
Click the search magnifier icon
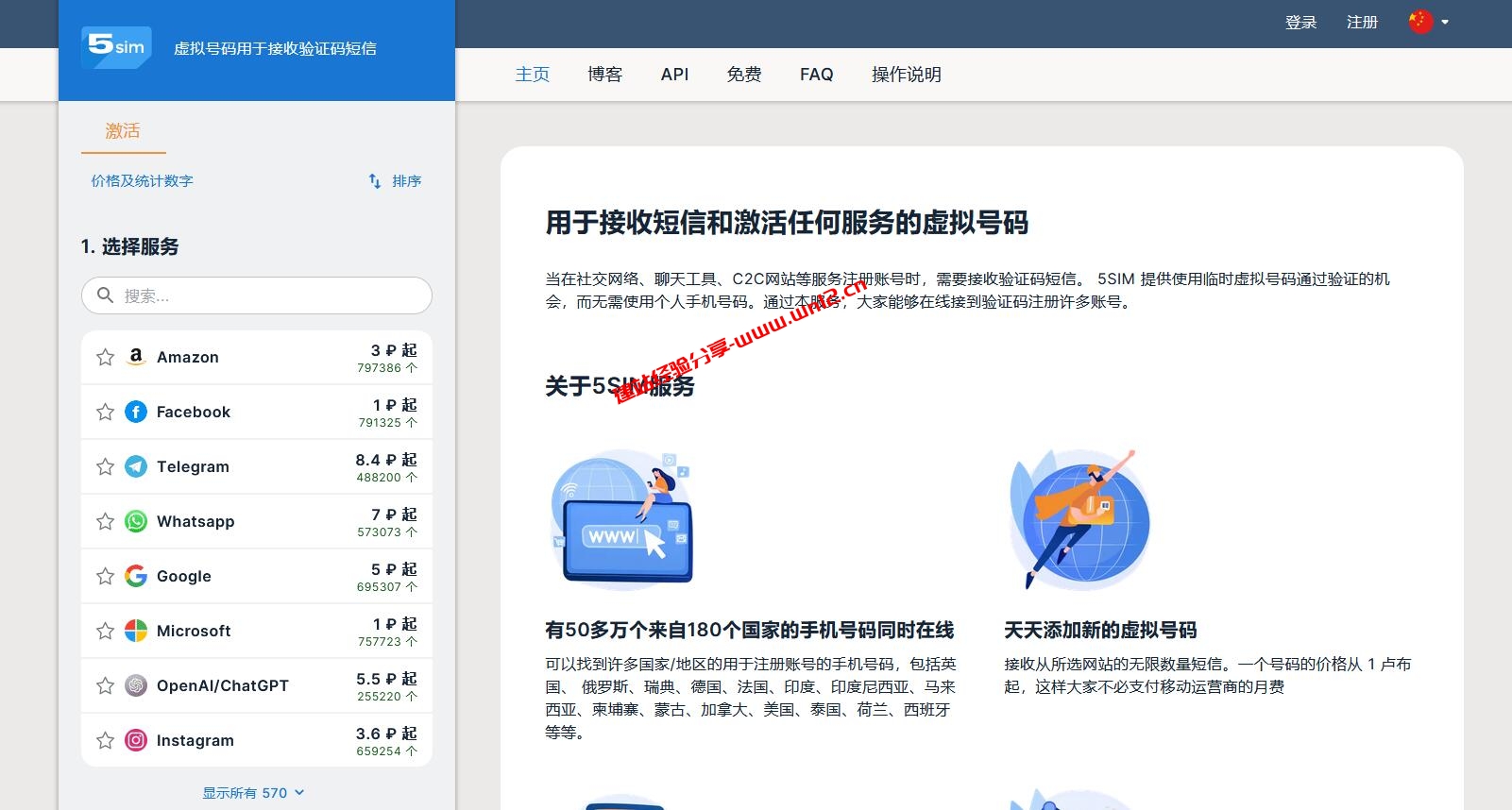105,295
